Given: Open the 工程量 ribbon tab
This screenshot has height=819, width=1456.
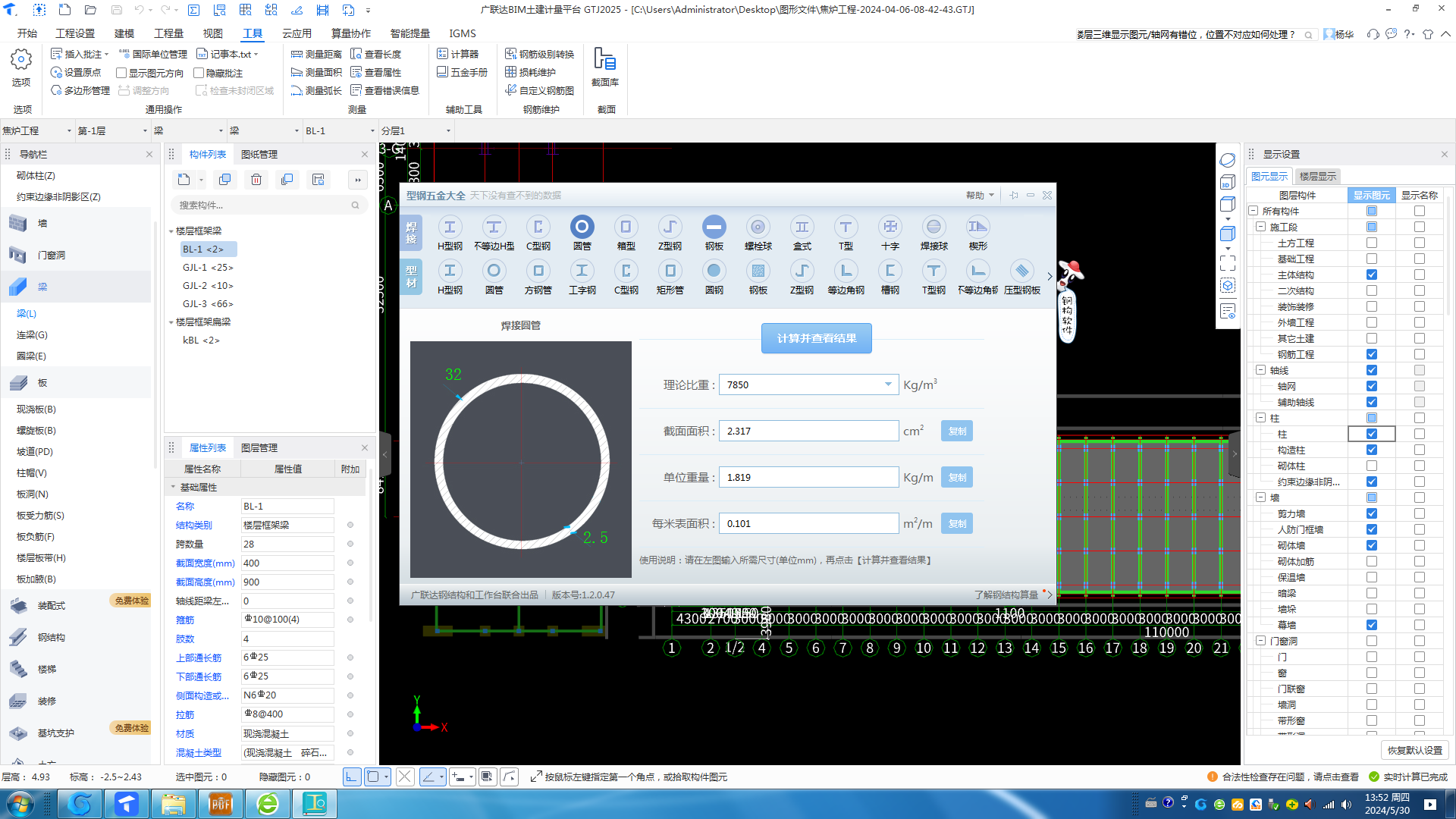Looking at the screenshot, I should coord(168,33).
